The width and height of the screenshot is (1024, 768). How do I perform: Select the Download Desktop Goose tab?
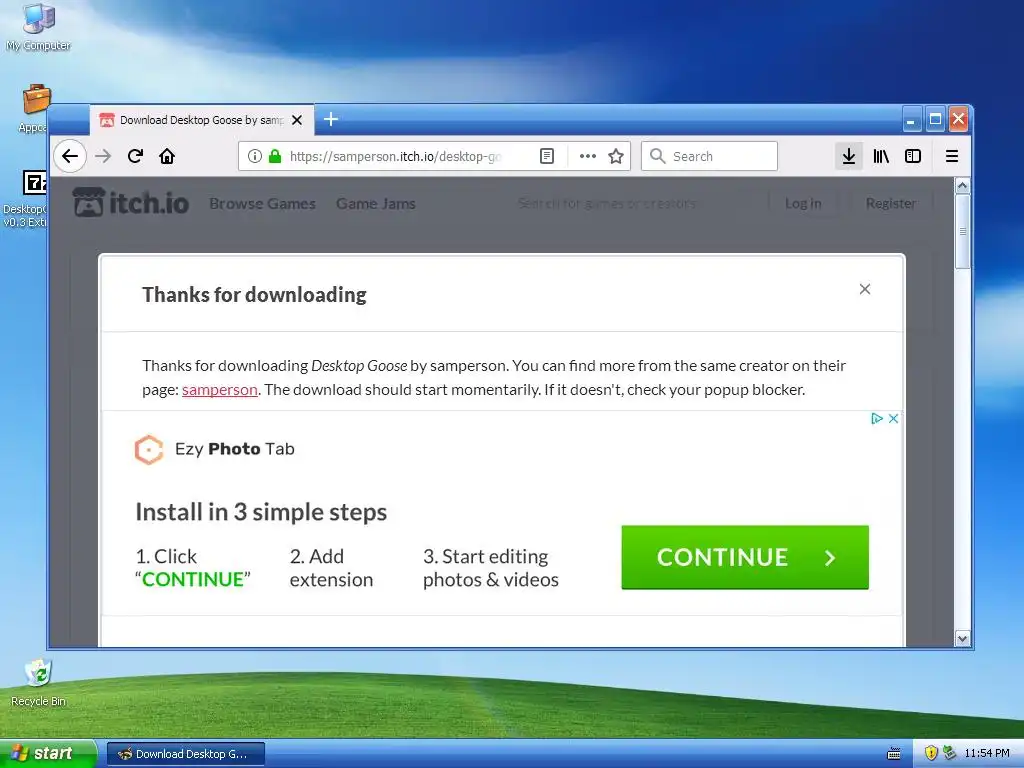coord(201,120)
